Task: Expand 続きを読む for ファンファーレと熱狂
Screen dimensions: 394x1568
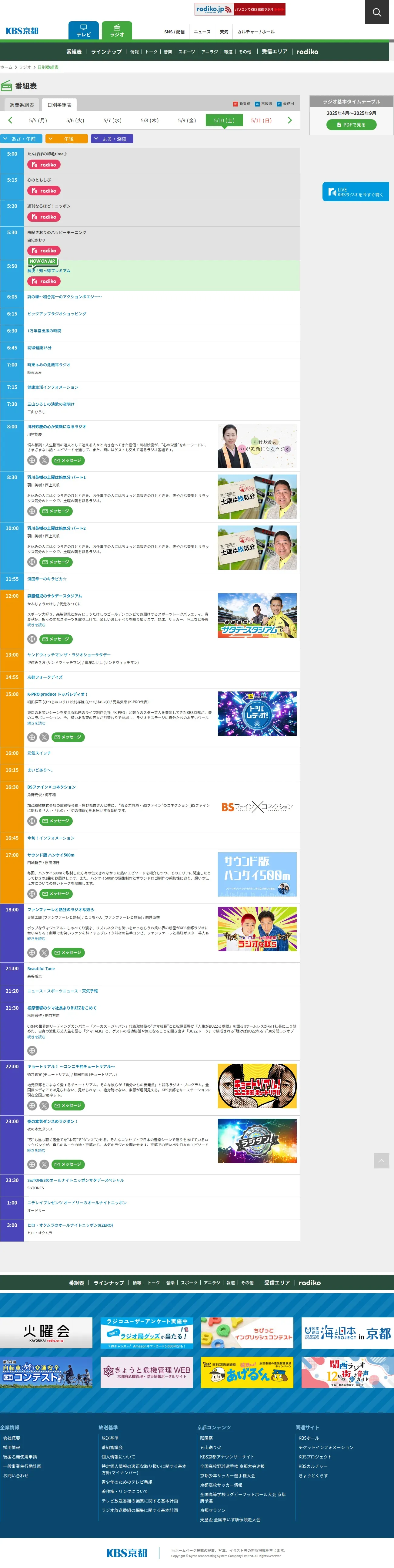Action: tap(36, 939)
